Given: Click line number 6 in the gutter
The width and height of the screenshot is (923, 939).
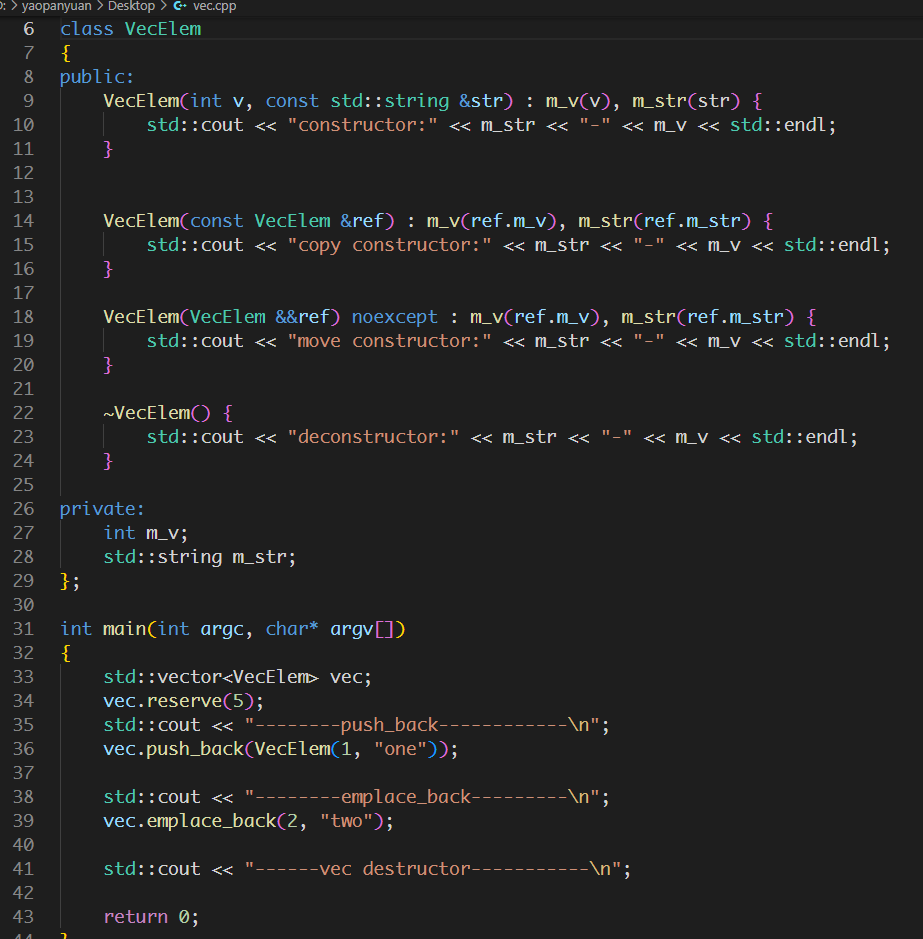Looking at the screenshot, I should coord(29,29).
